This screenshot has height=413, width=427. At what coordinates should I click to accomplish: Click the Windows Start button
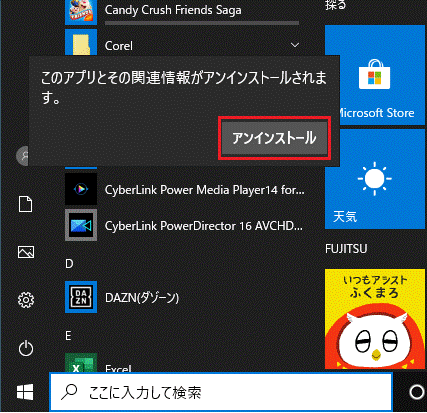coord(25,392)
